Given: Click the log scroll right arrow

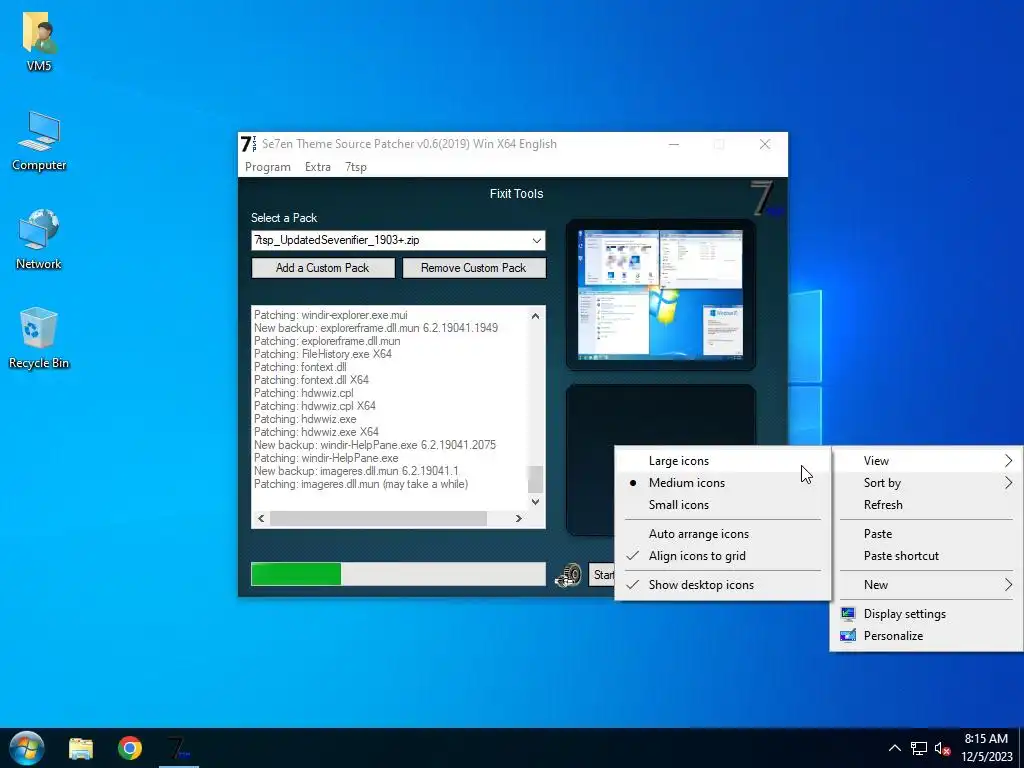Looking at the screenshot, I should point(519,518).
